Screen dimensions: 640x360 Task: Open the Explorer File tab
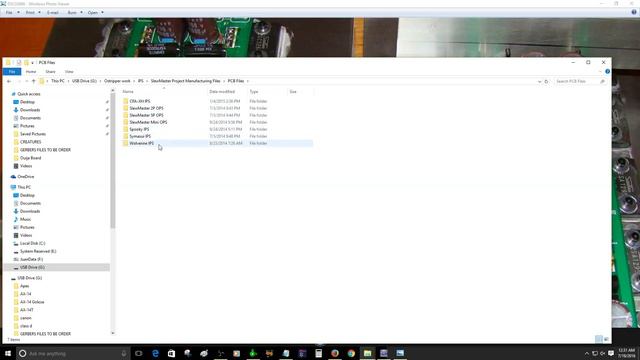click(12, 72)
